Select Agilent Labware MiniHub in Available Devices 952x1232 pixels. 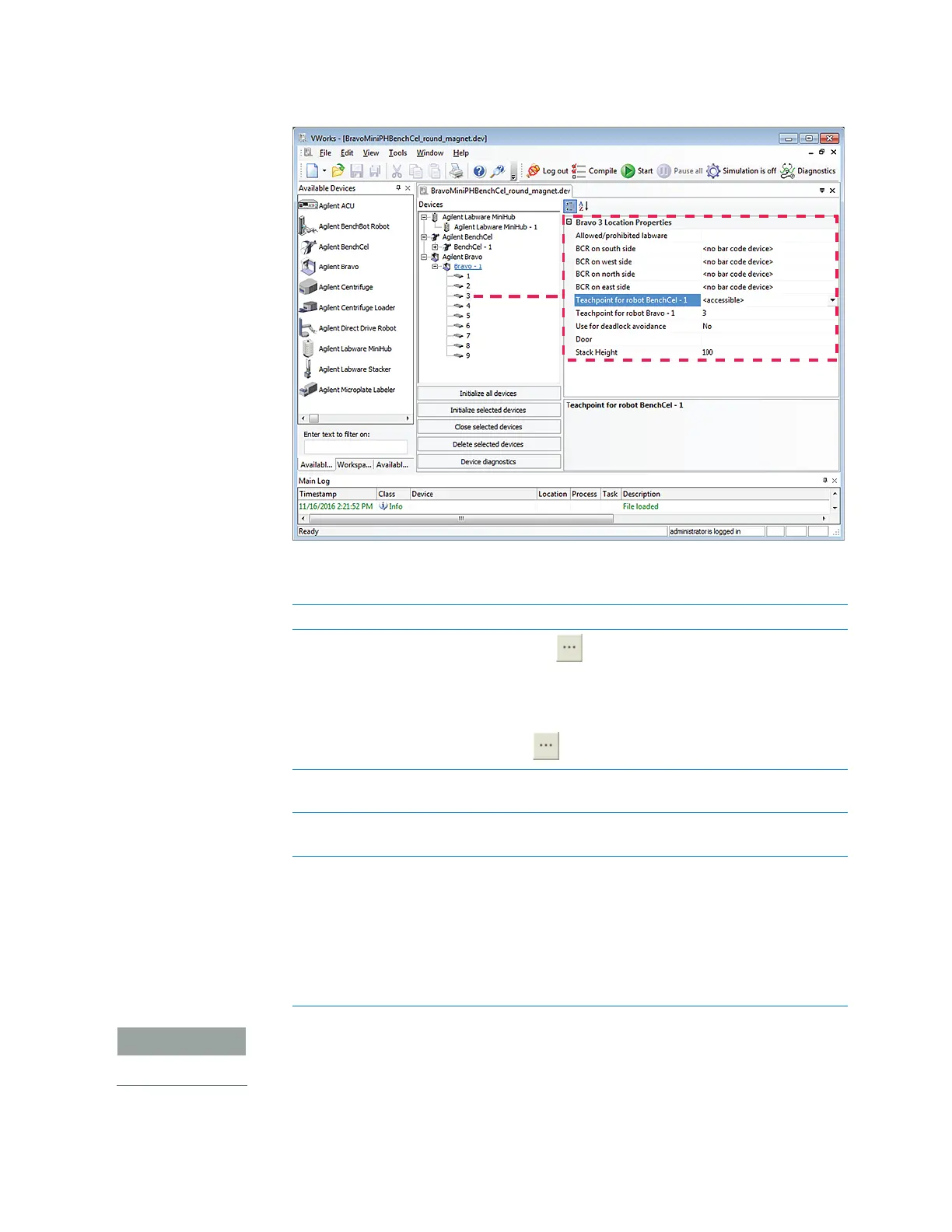click(345, 348)
